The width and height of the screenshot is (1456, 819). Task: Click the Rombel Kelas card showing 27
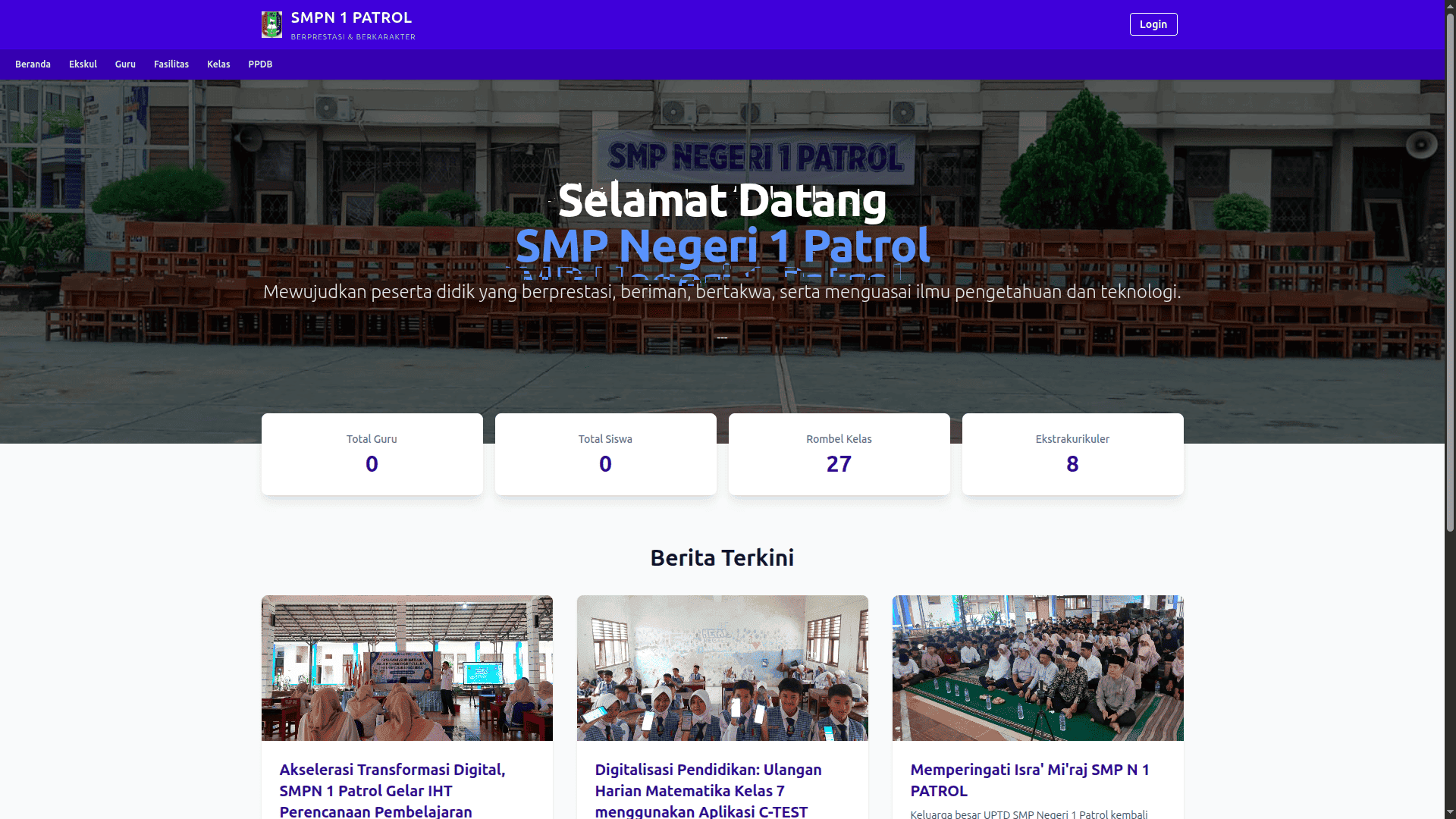(839, 454)
